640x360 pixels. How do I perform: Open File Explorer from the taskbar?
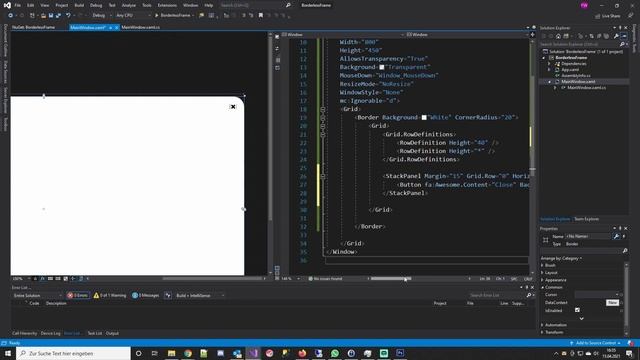pyautogui.click(x=171, y=353)
